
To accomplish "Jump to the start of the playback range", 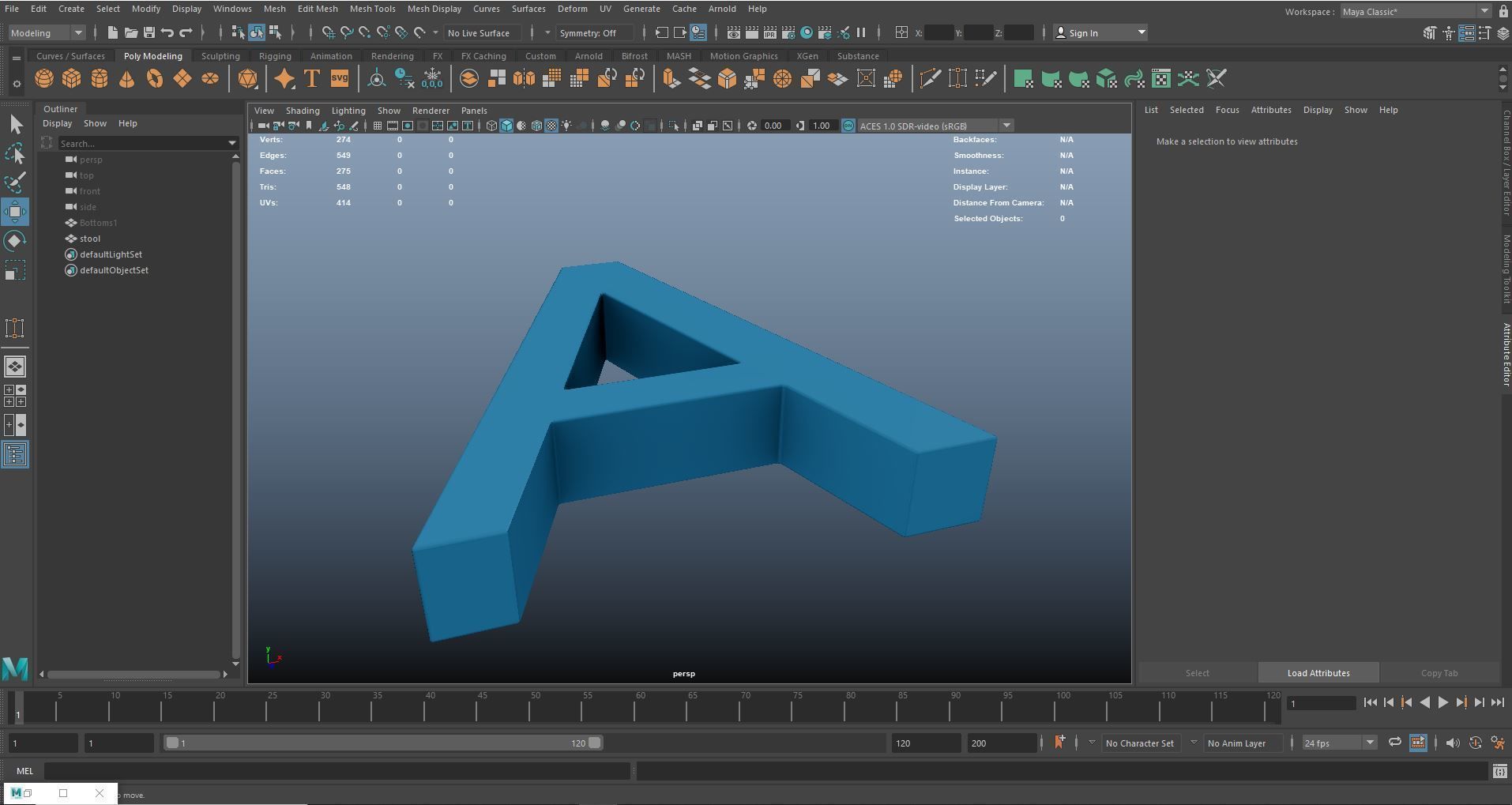I will [x=1371, y=702].
